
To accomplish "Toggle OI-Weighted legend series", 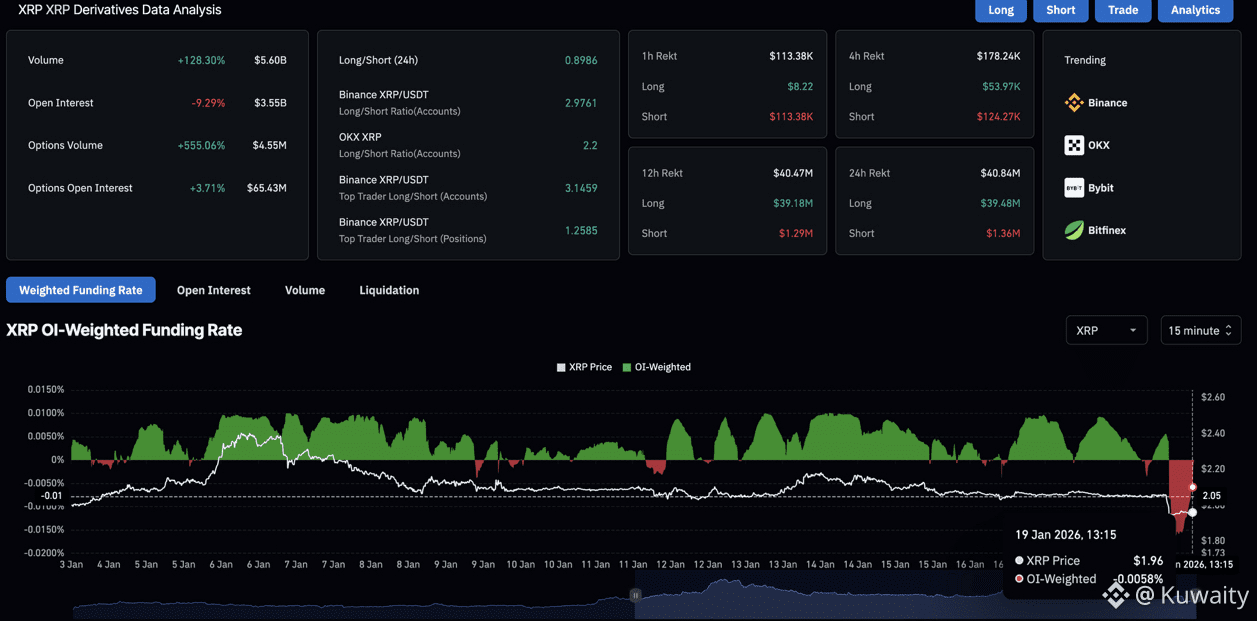I will click(x=656, y=367).
